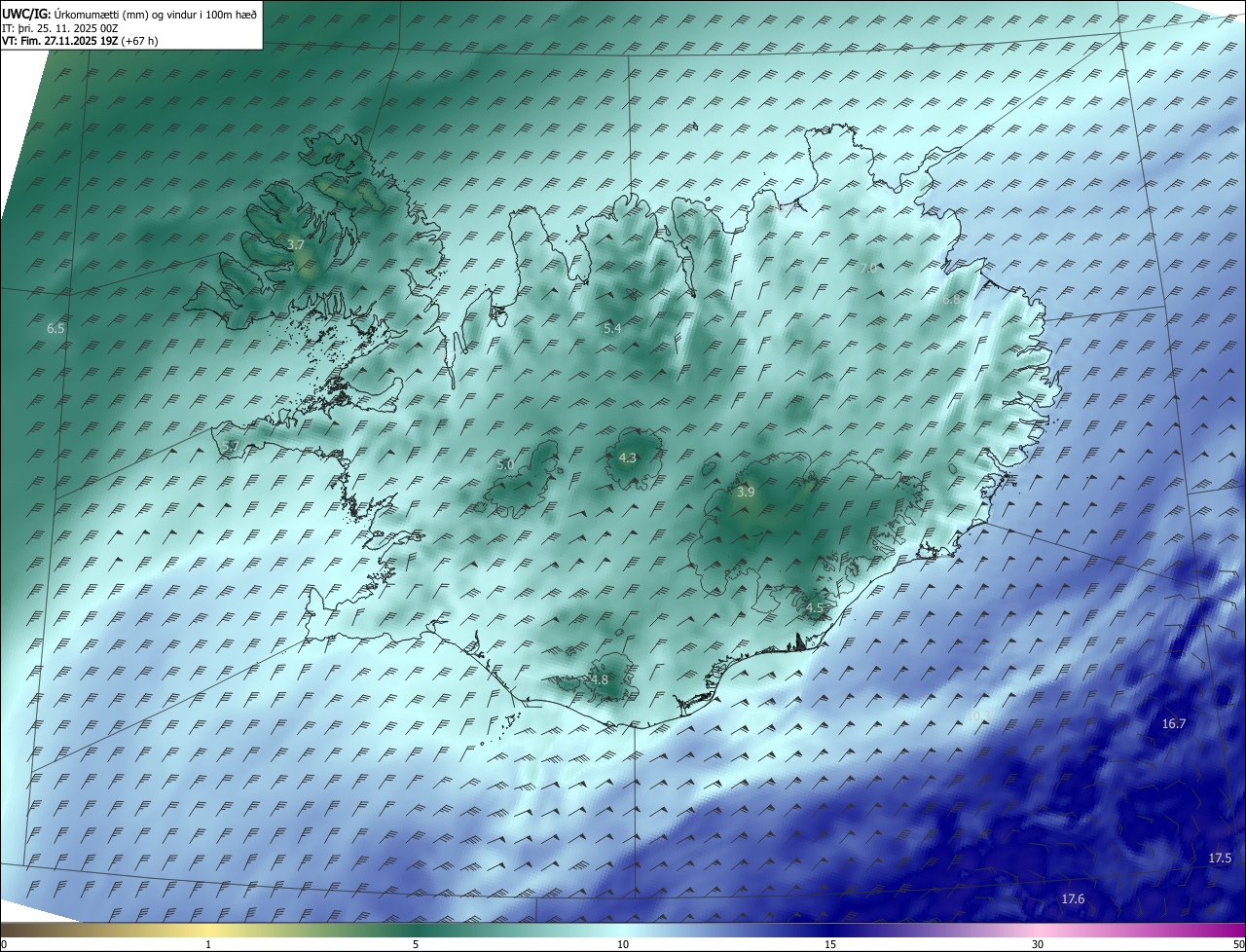The image size is (1246, 952).
Task: Click the 15 tick label on the color scale
Action: [830, 944]
